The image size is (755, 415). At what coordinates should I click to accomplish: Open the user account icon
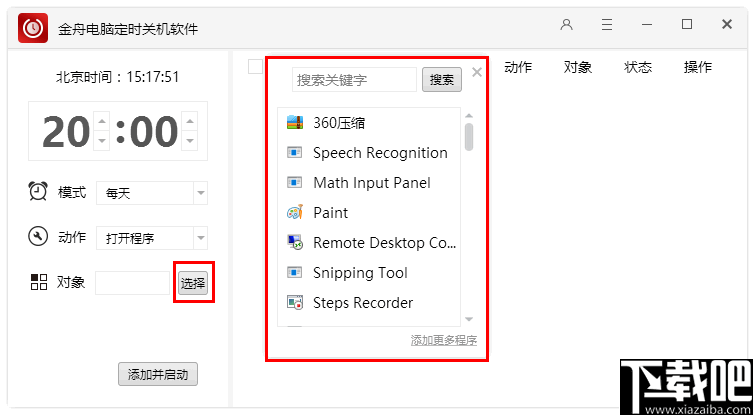[x=567, y=24]
